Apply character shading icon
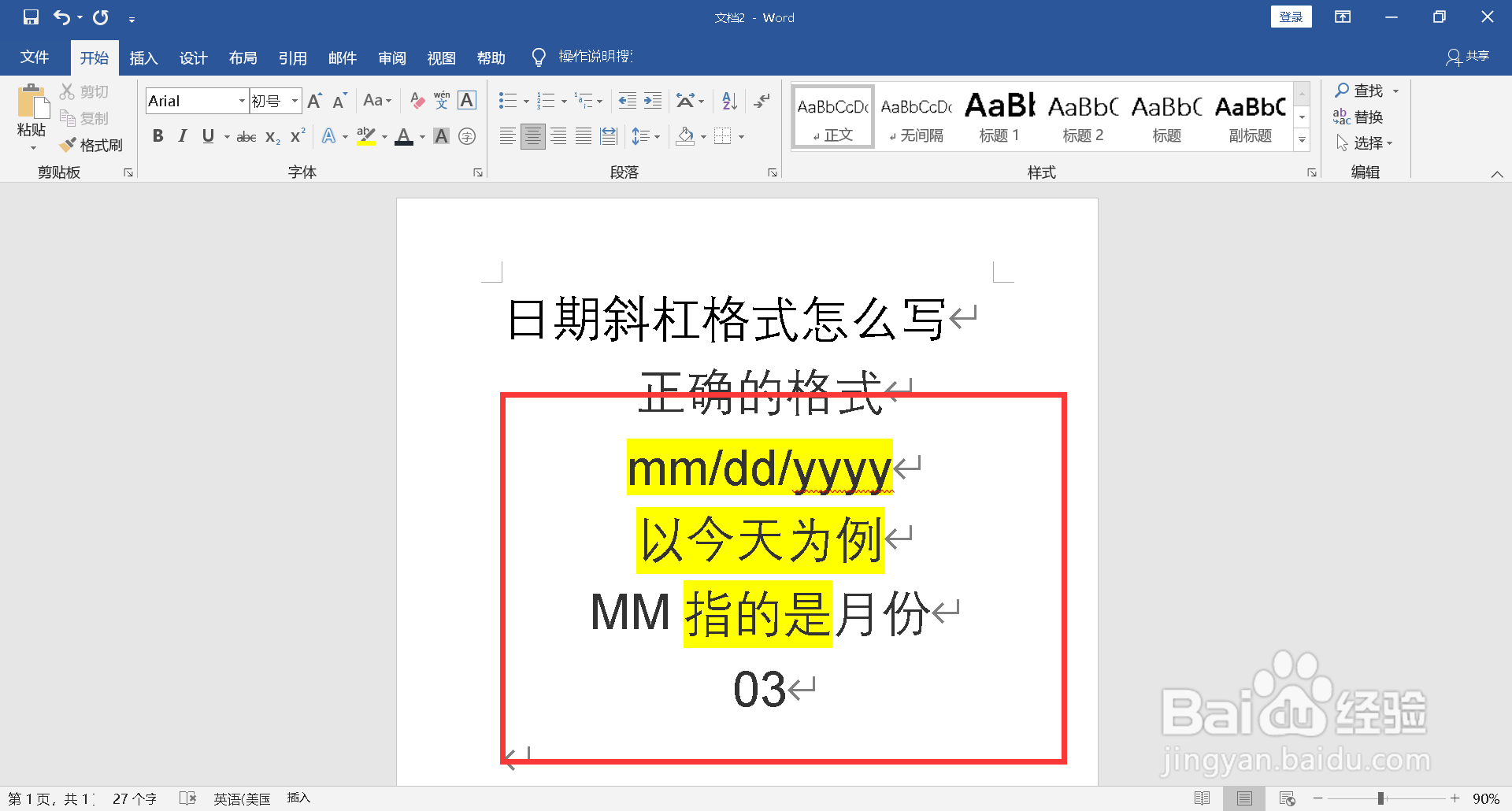 click(442, 136)
